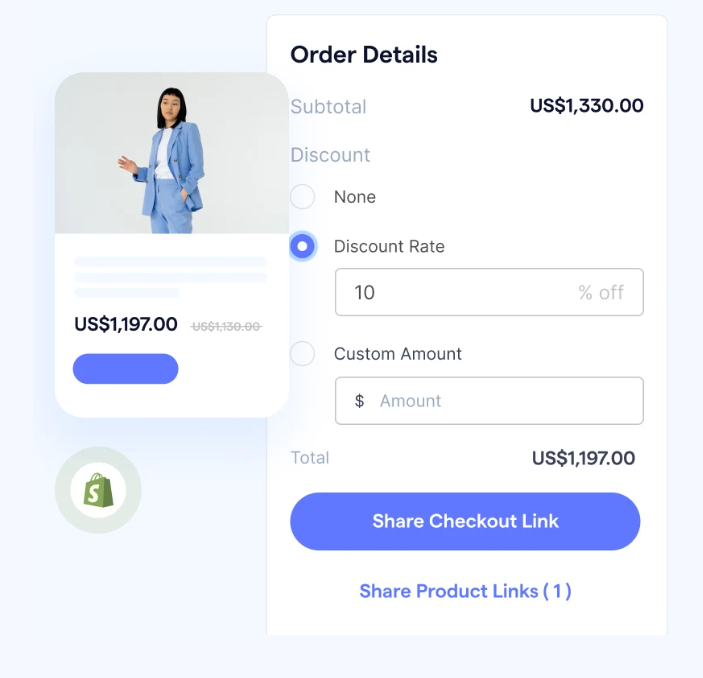Click the dollar sign in Amount field
703x678 pixels.
point(359,400)
